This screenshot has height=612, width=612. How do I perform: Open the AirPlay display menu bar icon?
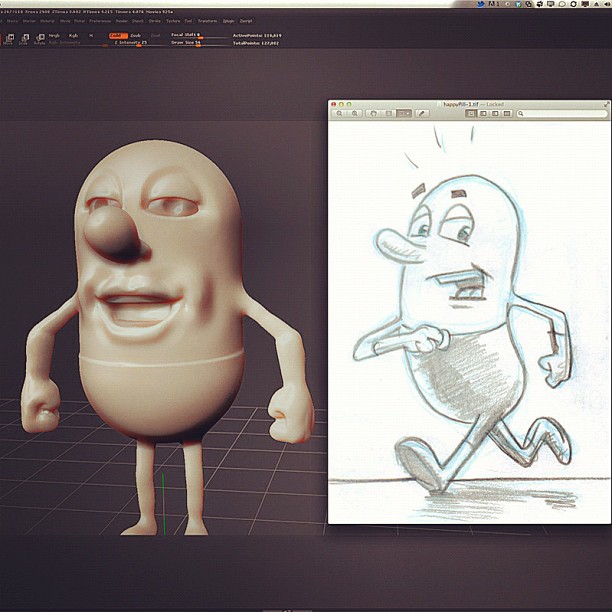(x=551, y=4)
